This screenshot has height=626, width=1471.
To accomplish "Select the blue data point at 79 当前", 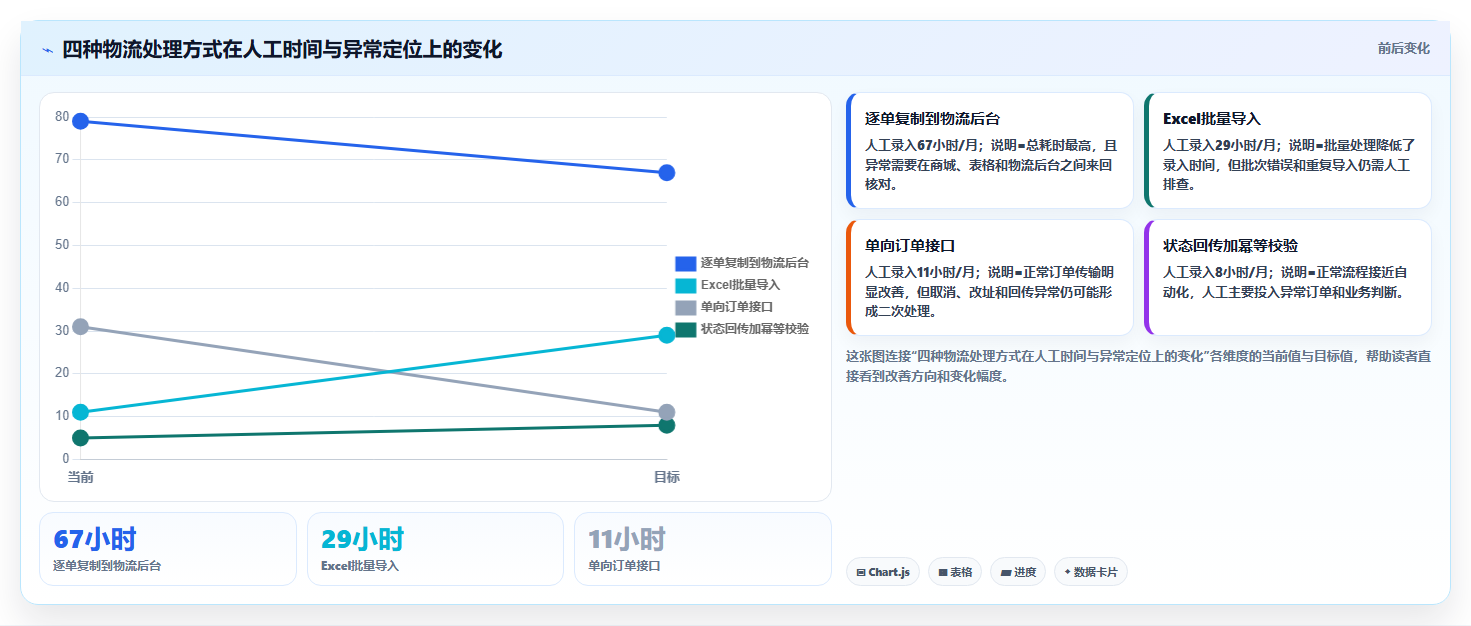I will tap(81, 121).
